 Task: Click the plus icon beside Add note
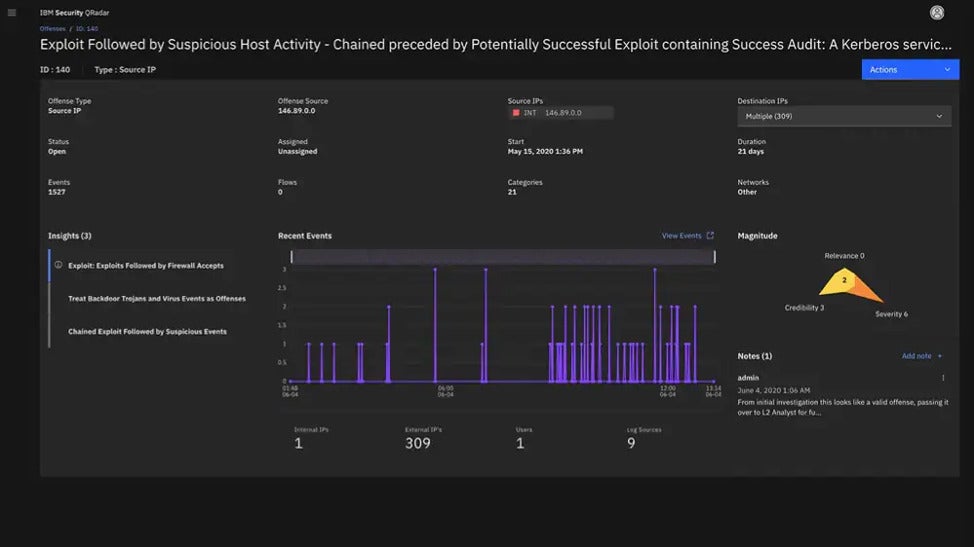(x=939, y=356)
